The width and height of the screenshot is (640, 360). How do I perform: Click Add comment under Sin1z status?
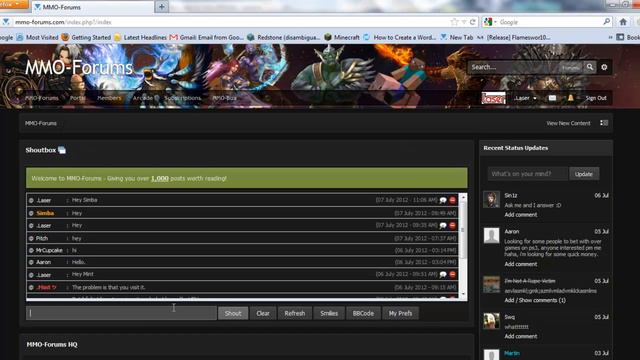[x=521, y=215]
